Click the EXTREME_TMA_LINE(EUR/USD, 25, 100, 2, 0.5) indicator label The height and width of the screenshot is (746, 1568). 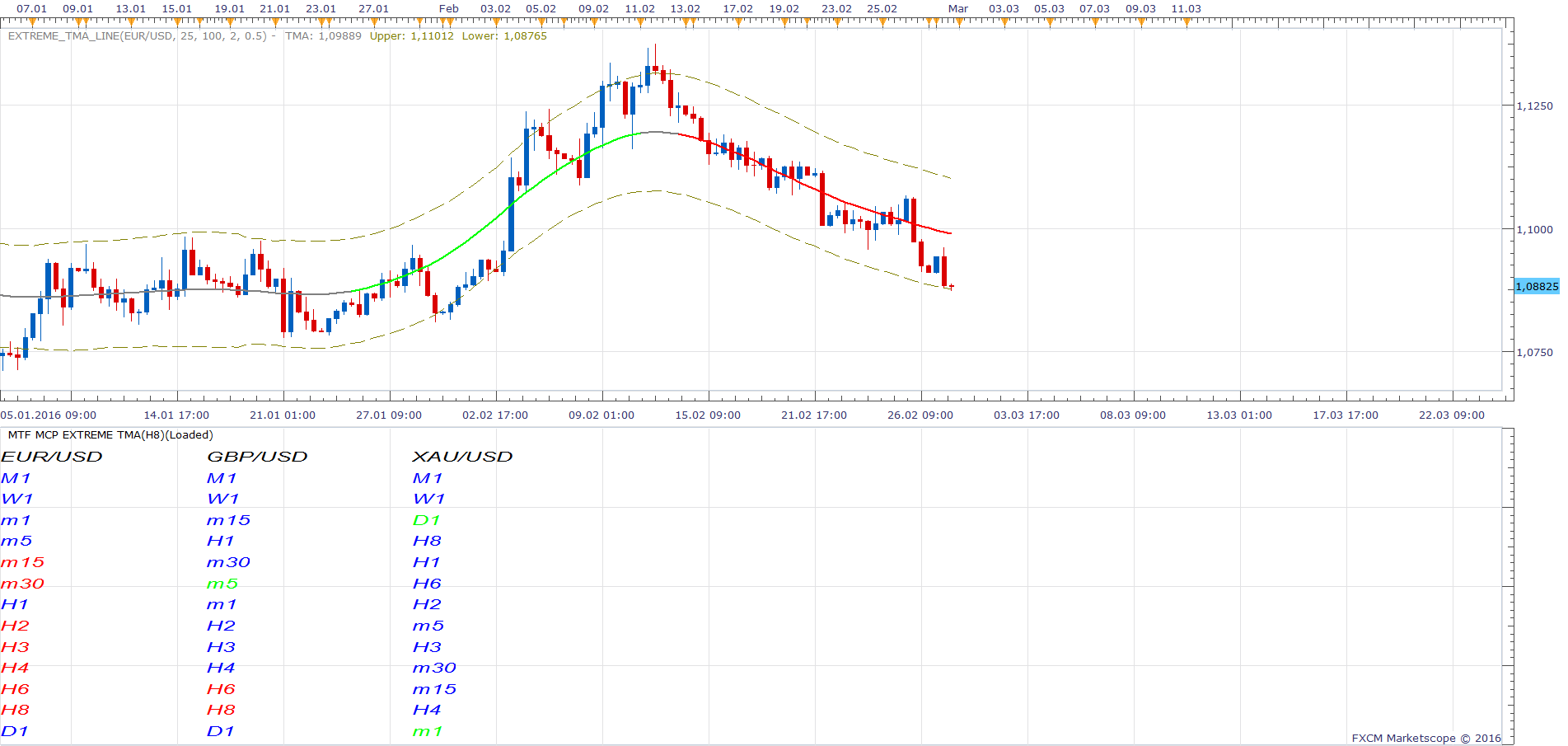click(x=138, y=36)
